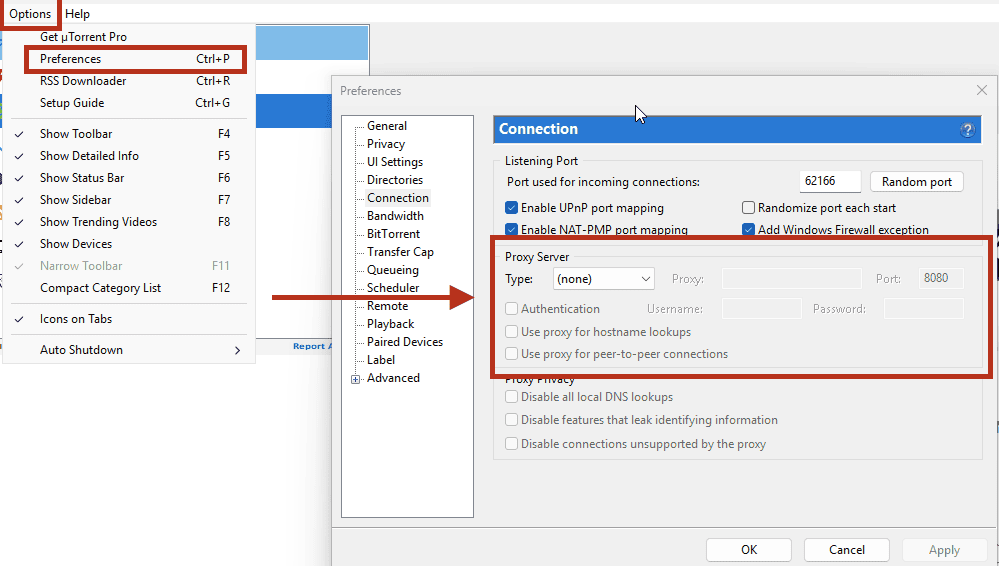Image resolution: width=999 pixels, height=566 pixels.
Task: Choose Get µTorrent Pro menu entry
Action: pos(129,37)
